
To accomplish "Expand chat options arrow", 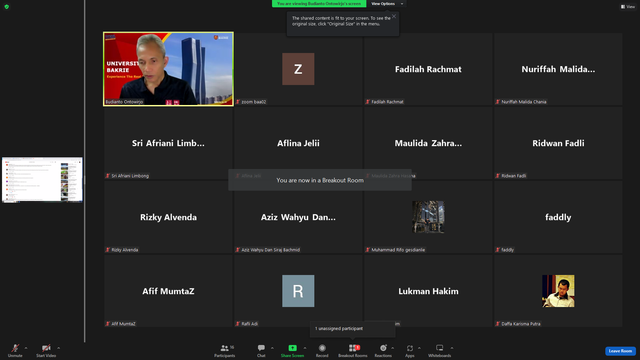I will point(272,348).
